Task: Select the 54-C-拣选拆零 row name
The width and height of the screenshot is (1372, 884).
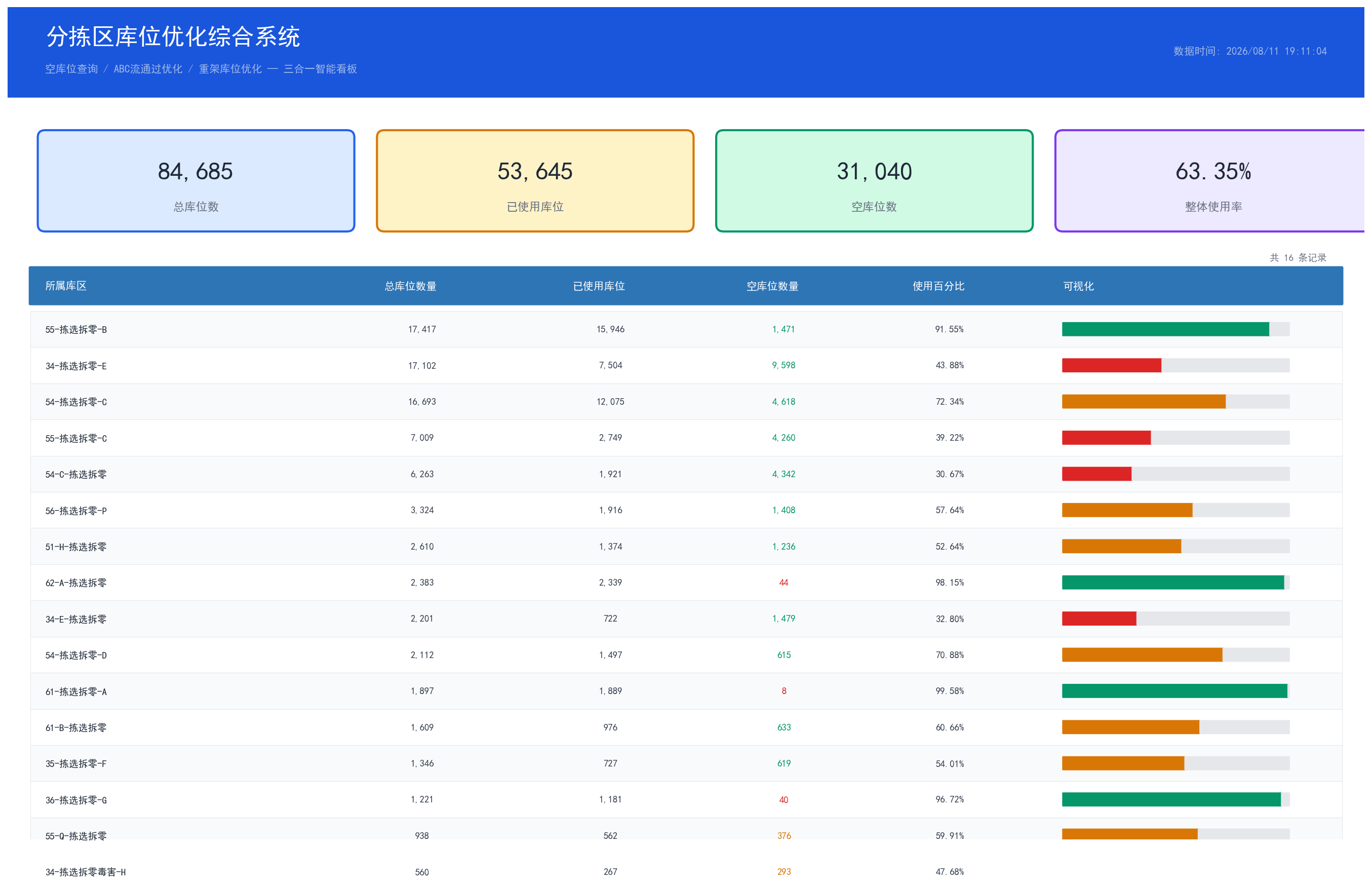Action: (x=76, y=474)
